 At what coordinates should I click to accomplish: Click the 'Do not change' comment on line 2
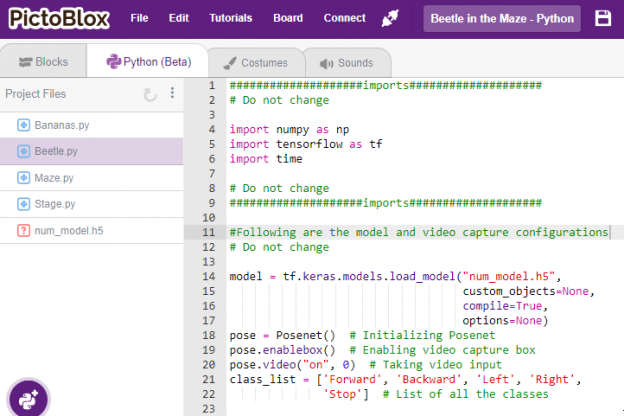[279, 100]
